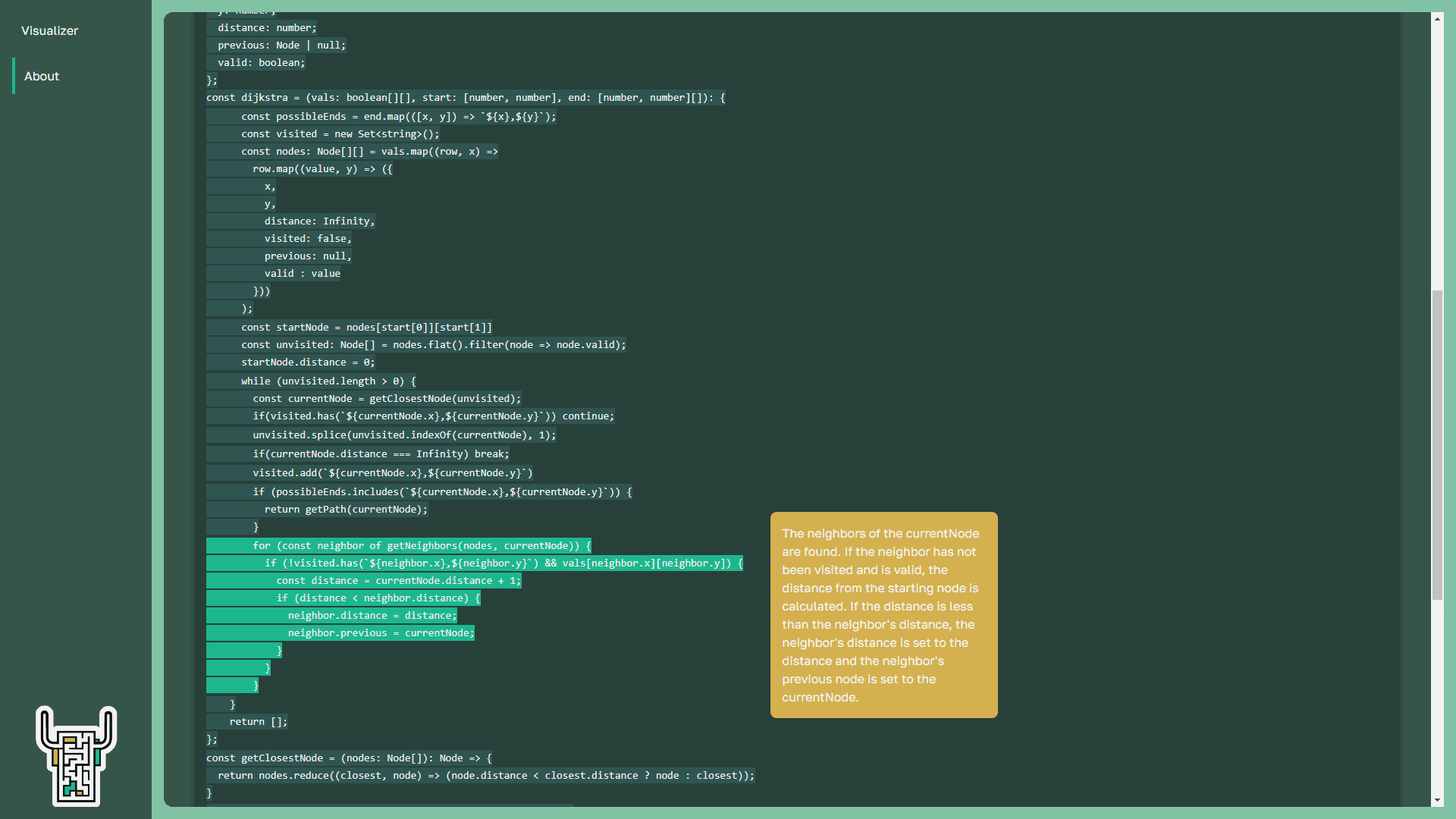Click the highlighted 'for (const neighbor' line
Screen dimensions: 1456x819
421,546
